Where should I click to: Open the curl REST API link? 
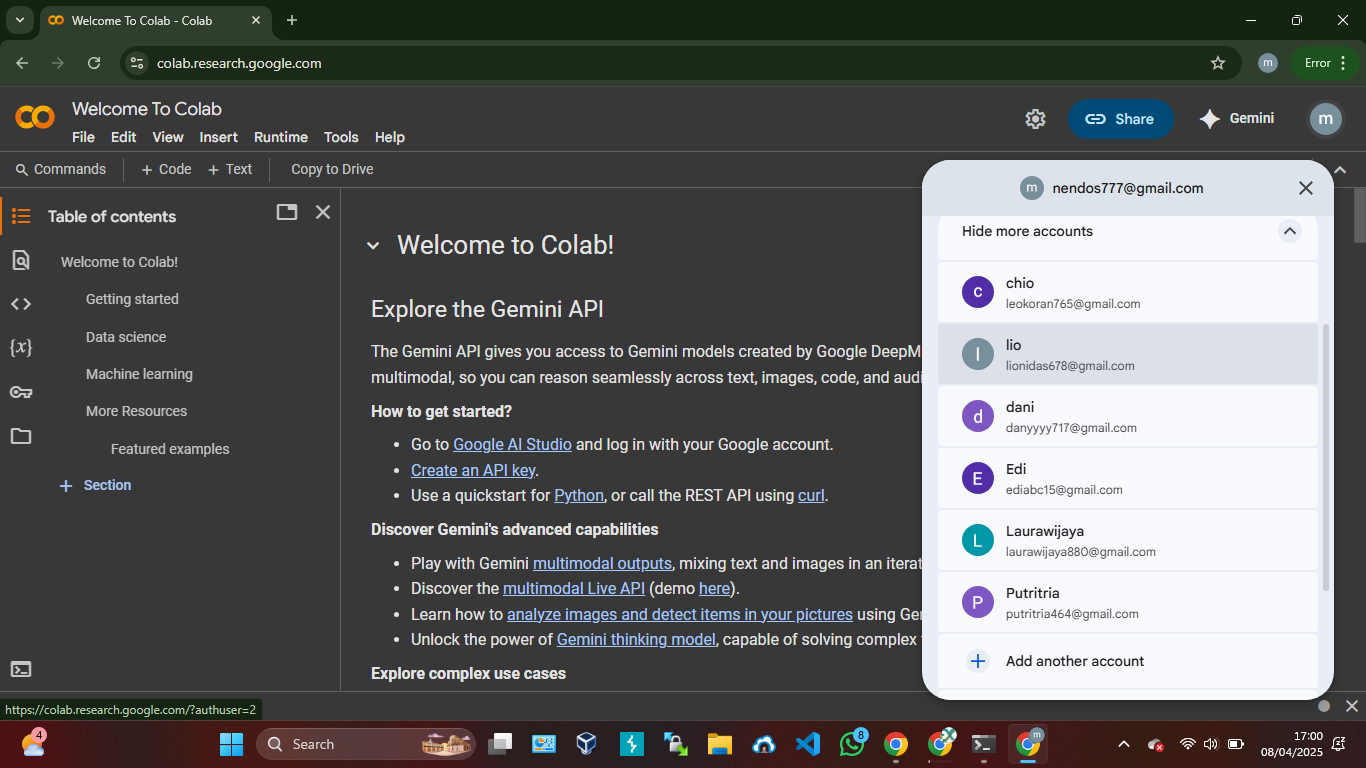[x=811, y=495]
